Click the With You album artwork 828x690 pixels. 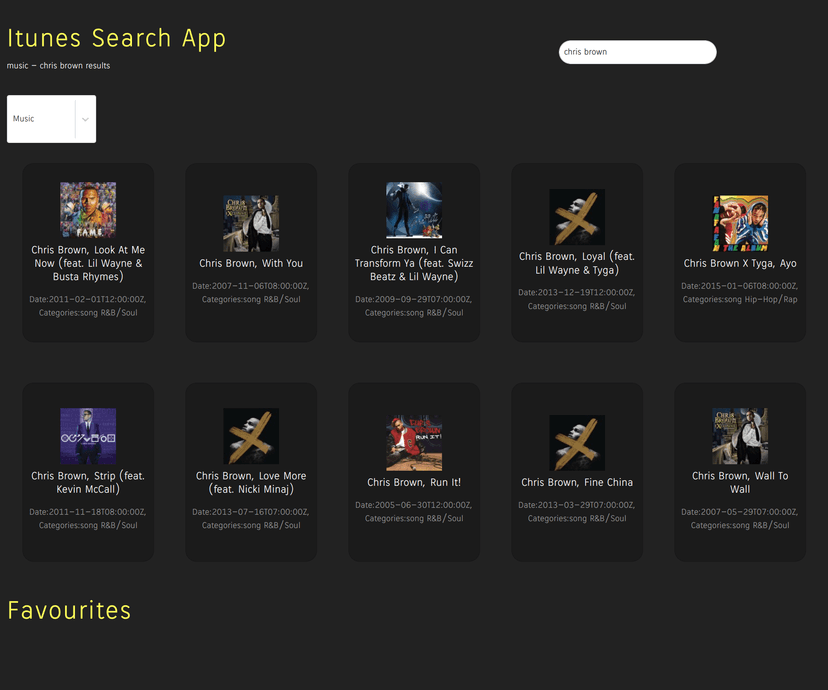click(x=251, y=223)
